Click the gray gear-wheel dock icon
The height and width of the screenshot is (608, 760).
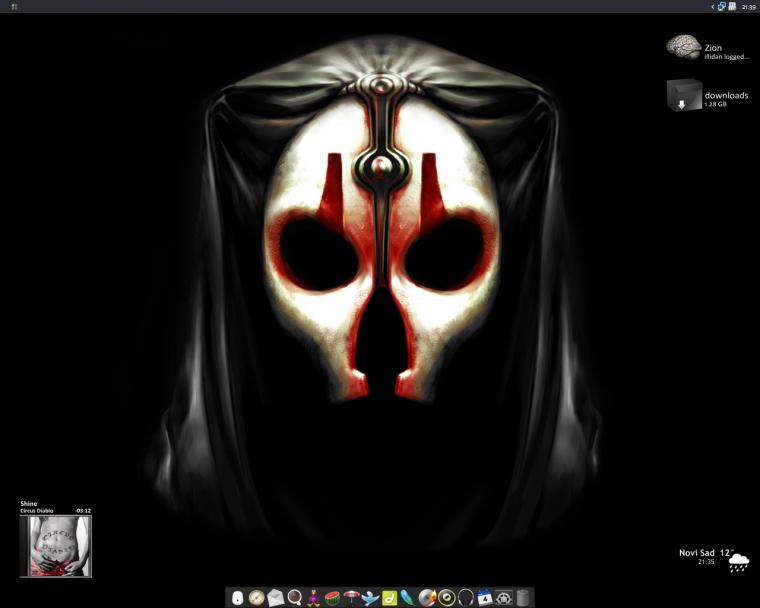click(503, 597)
